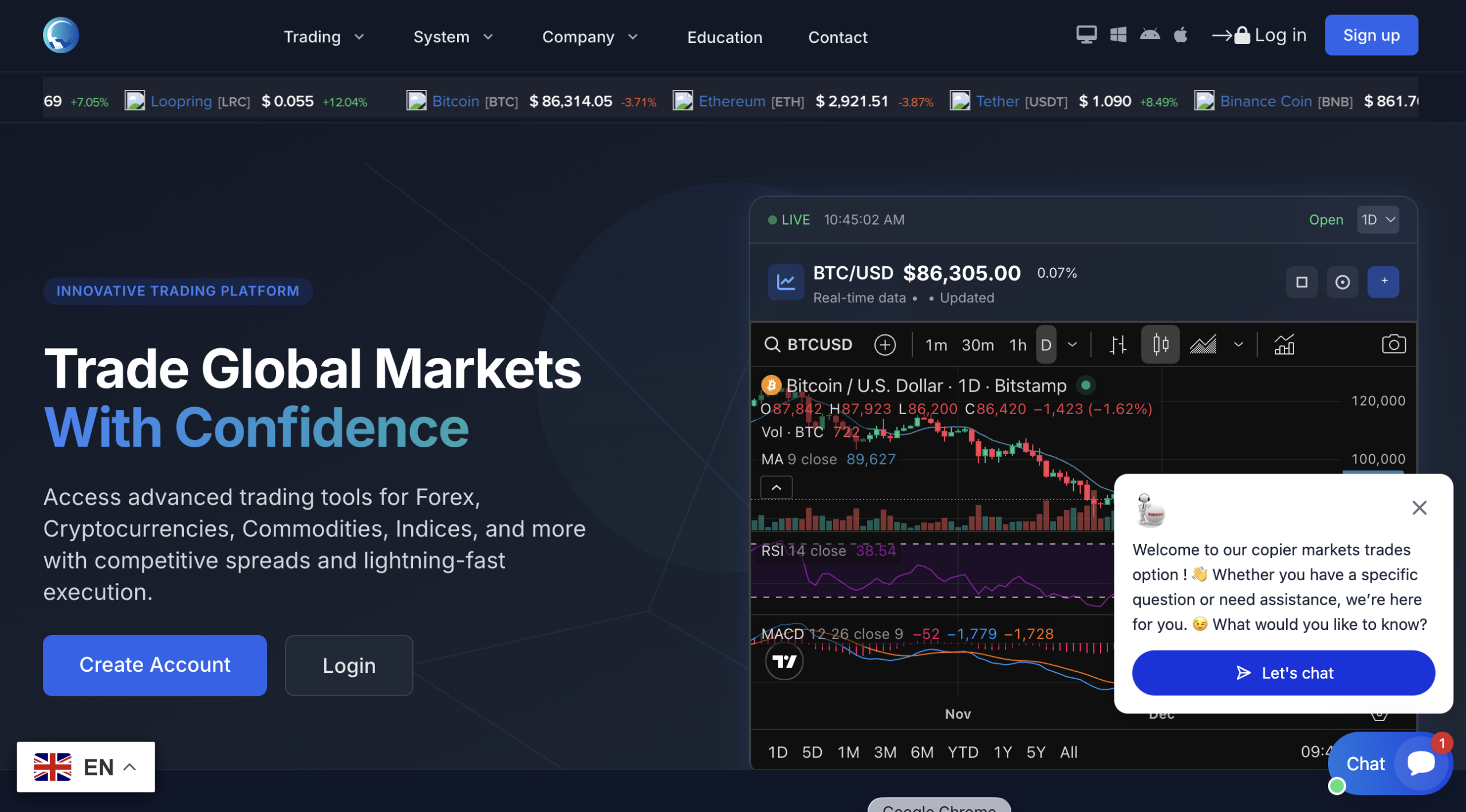This screenshot has height=812, width=1466.
Task: Click the magnifier icon beside BTCUSD
Action: coord(773,344)
